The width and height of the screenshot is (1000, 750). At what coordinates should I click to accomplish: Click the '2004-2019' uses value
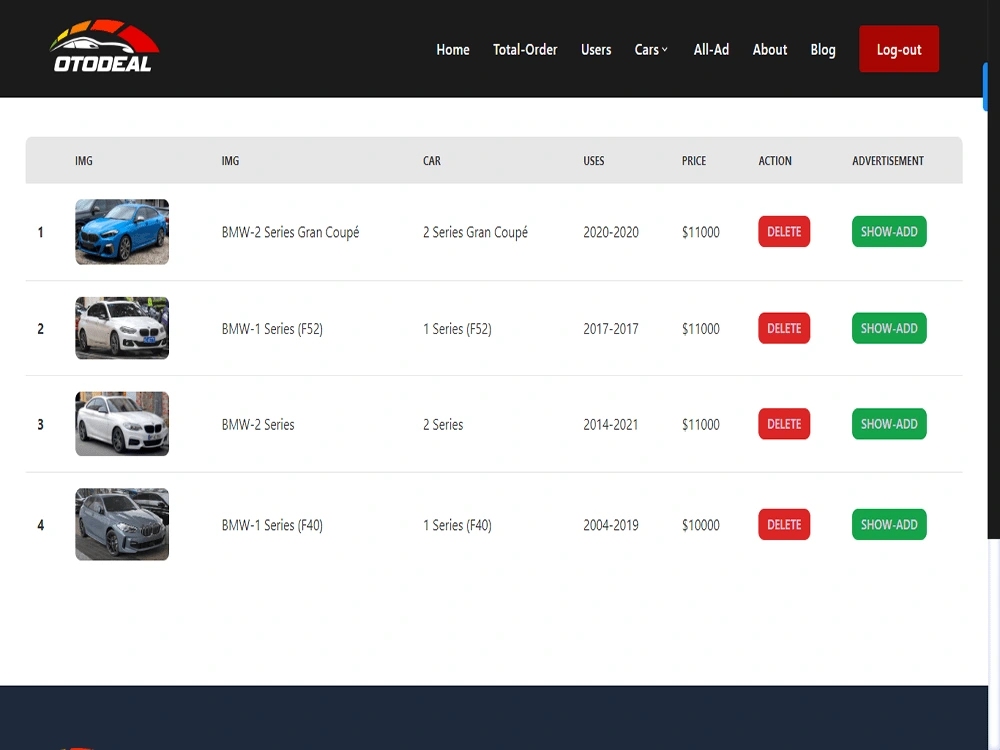611,526
